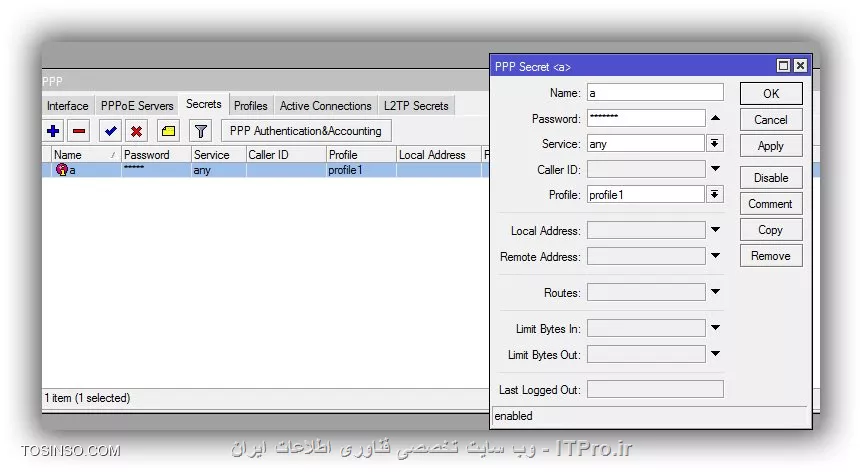Focus the Name input field

(x=655, y=93)
